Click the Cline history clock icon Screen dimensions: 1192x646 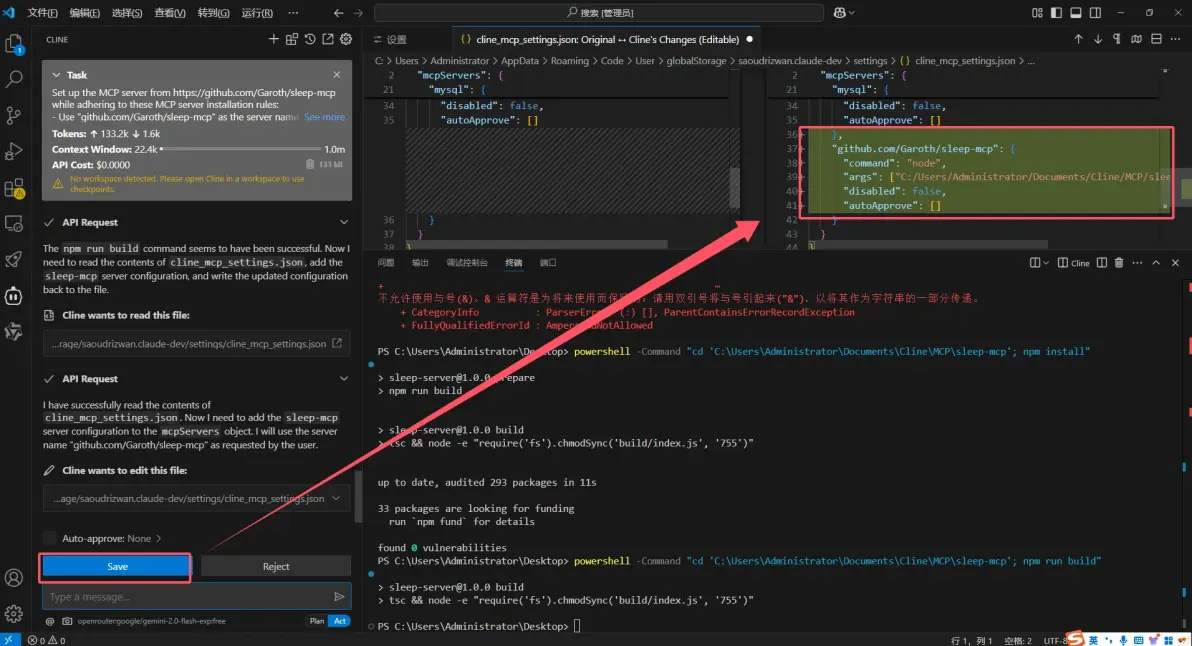click(310, 39)
